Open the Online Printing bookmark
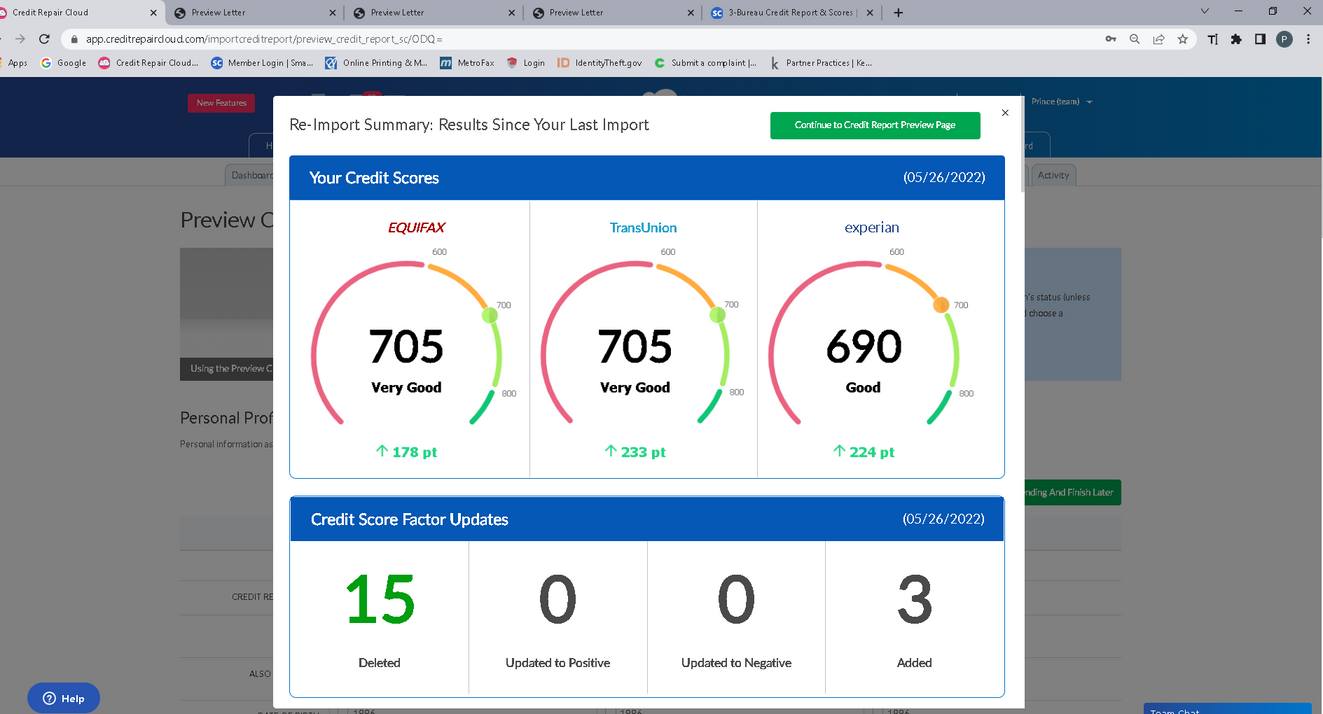This screenshot has height=714, width=1323. [376, 63]
